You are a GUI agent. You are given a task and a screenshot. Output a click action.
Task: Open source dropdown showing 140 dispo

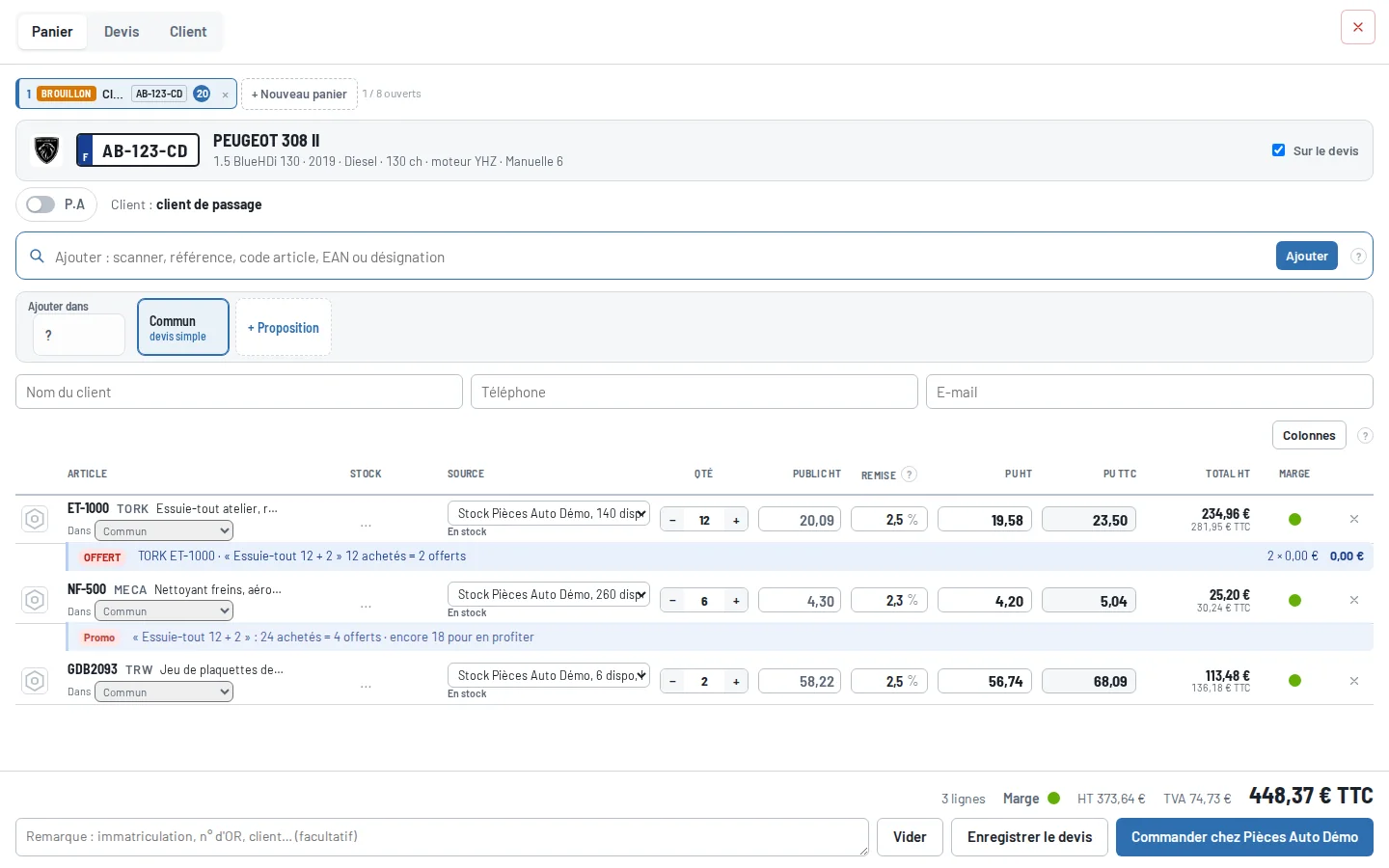tap(549, 513)
